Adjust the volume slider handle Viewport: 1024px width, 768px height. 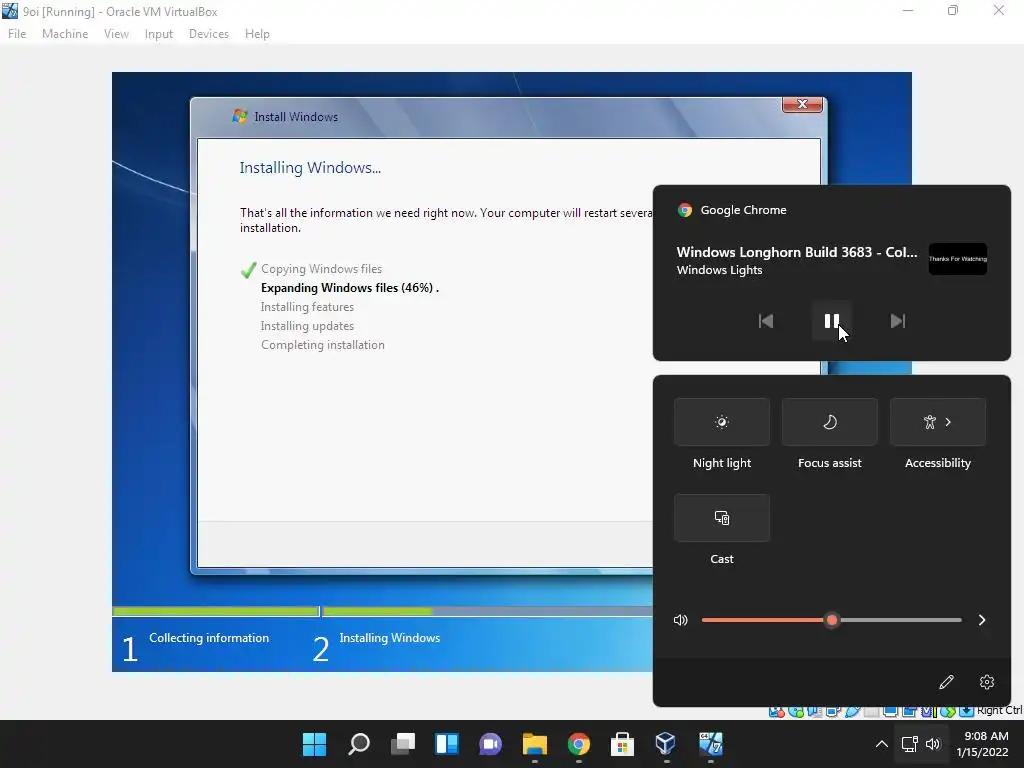[831, 620]
